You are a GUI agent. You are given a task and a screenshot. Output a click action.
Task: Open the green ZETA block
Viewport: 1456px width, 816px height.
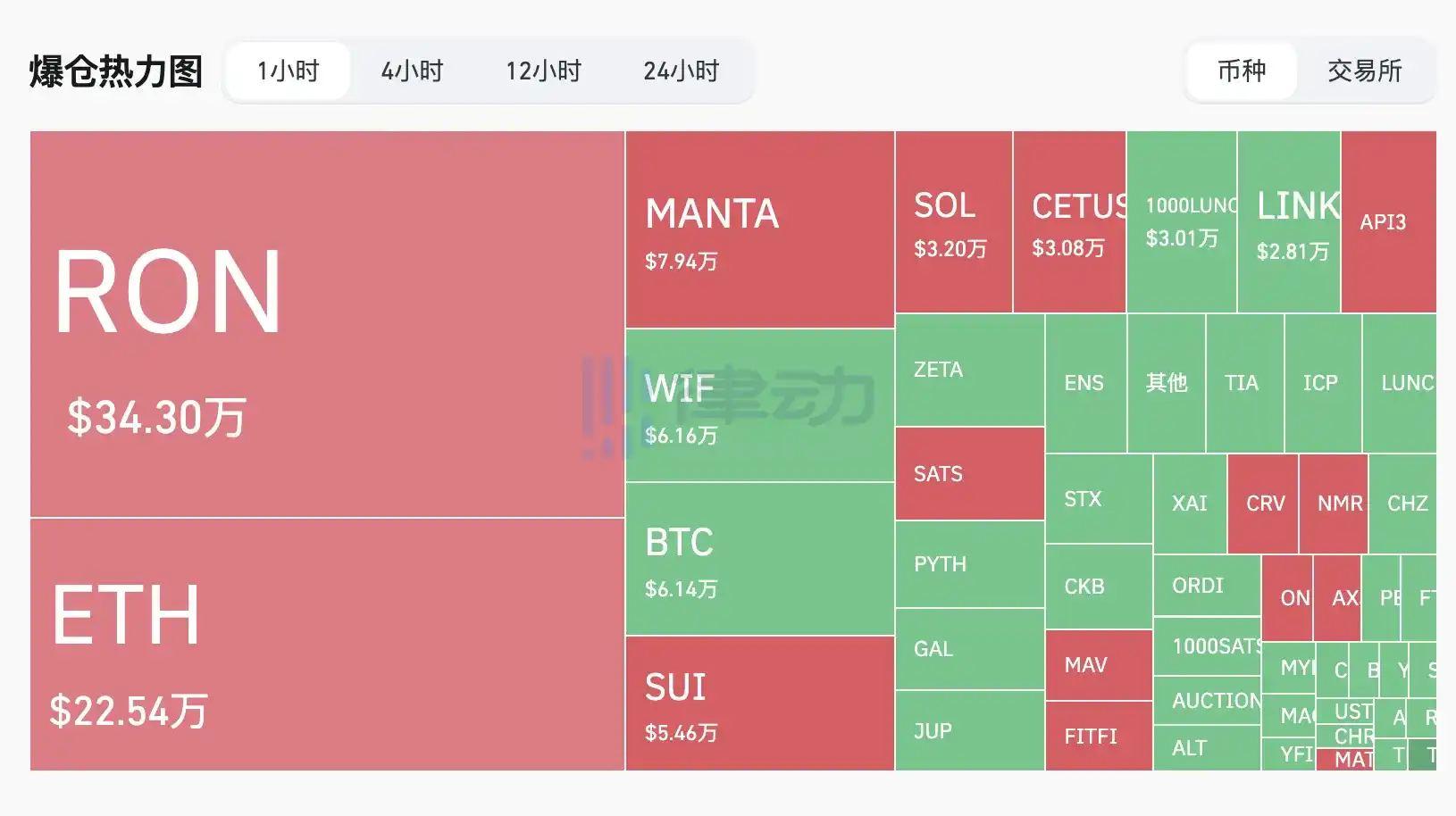point(969,370)
